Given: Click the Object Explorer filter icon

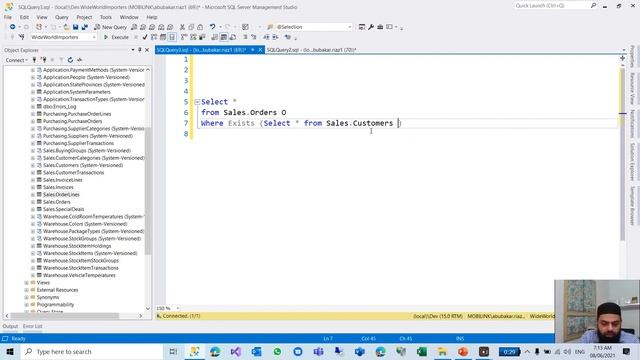Looking at the screenshot, I should pyautogui.click(x=61, y=60).
